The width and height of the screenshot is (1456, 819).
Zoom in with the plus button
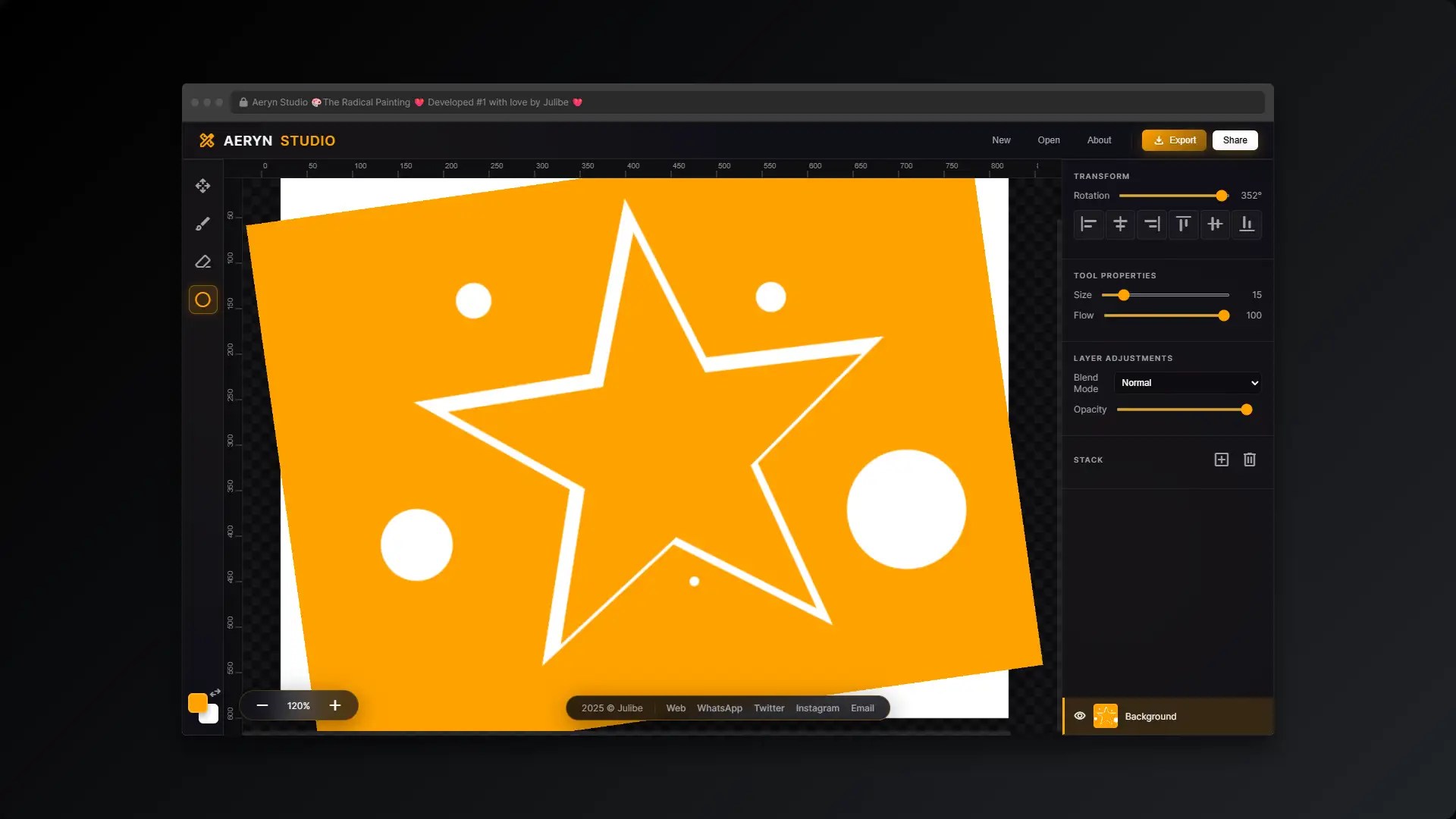click(x=335, y=705)
